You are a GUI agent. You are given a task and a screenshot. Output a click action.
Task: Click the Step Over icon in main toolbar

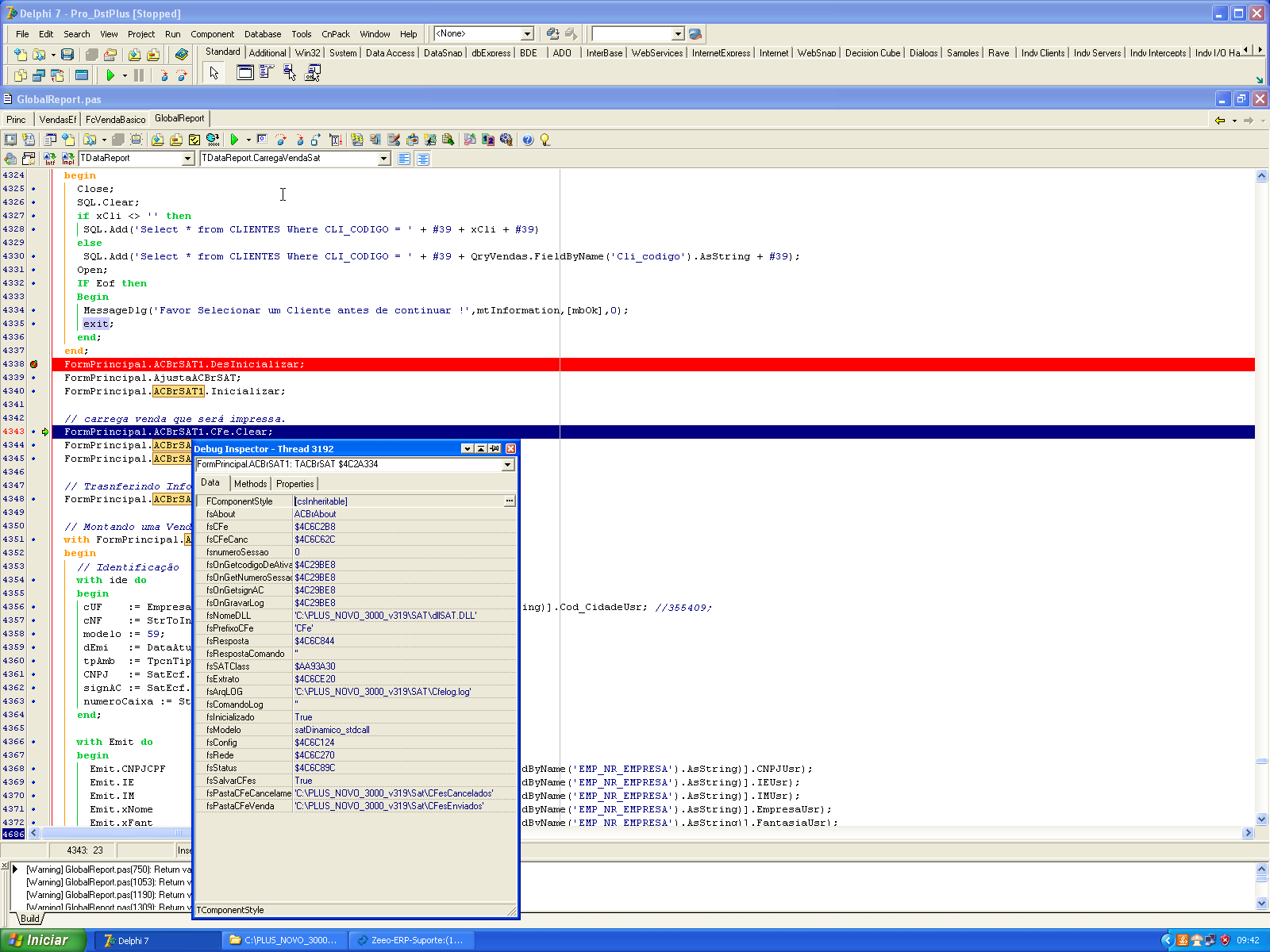tap(182, 75)
